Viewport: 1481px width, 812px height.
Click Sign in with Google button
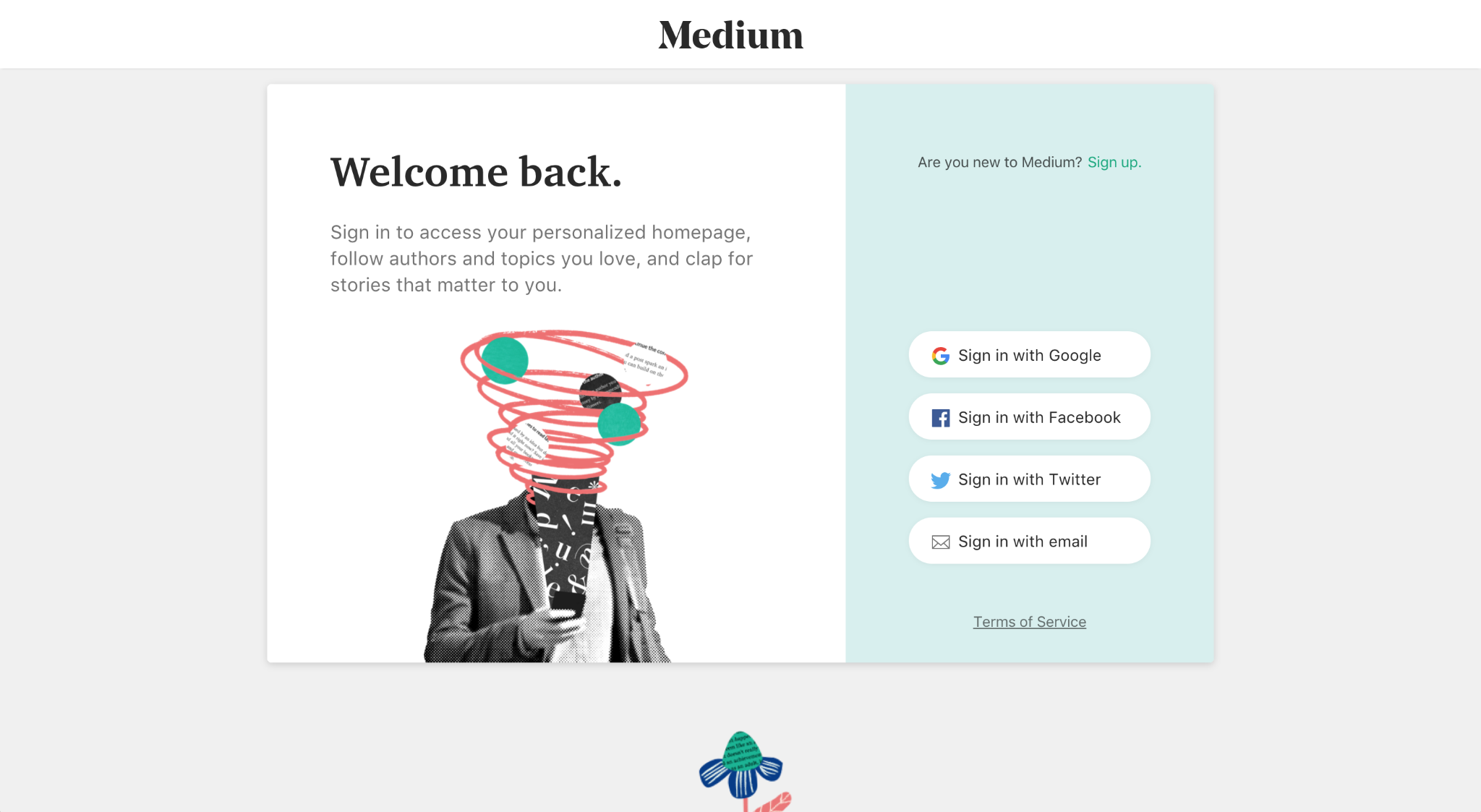[1029, 354]
